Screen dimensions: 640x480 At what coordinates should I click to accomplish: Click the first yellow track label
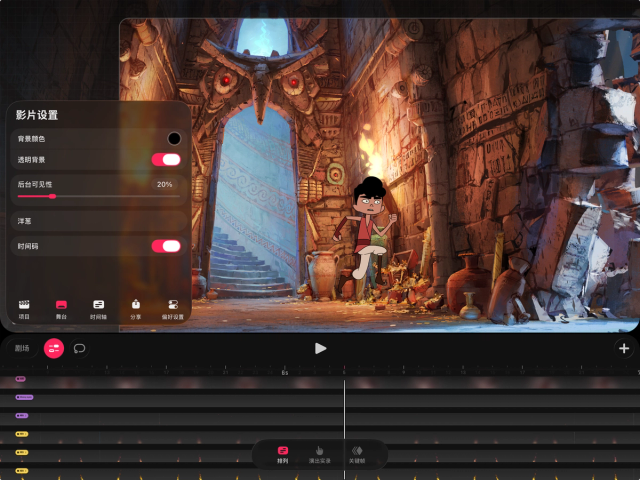pos(22,434)
